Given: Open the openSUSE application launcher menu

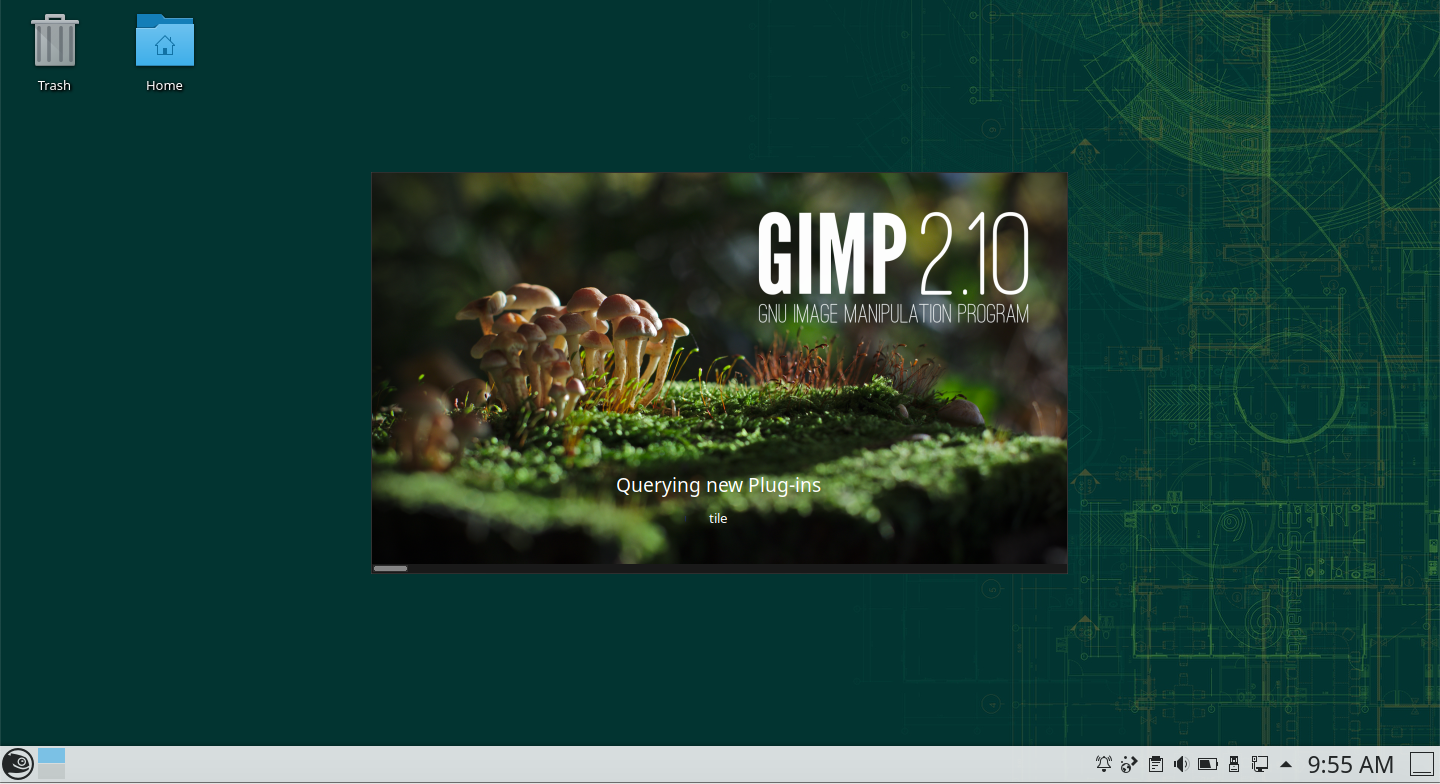Looking at the screenshot, I should (18, 764).
